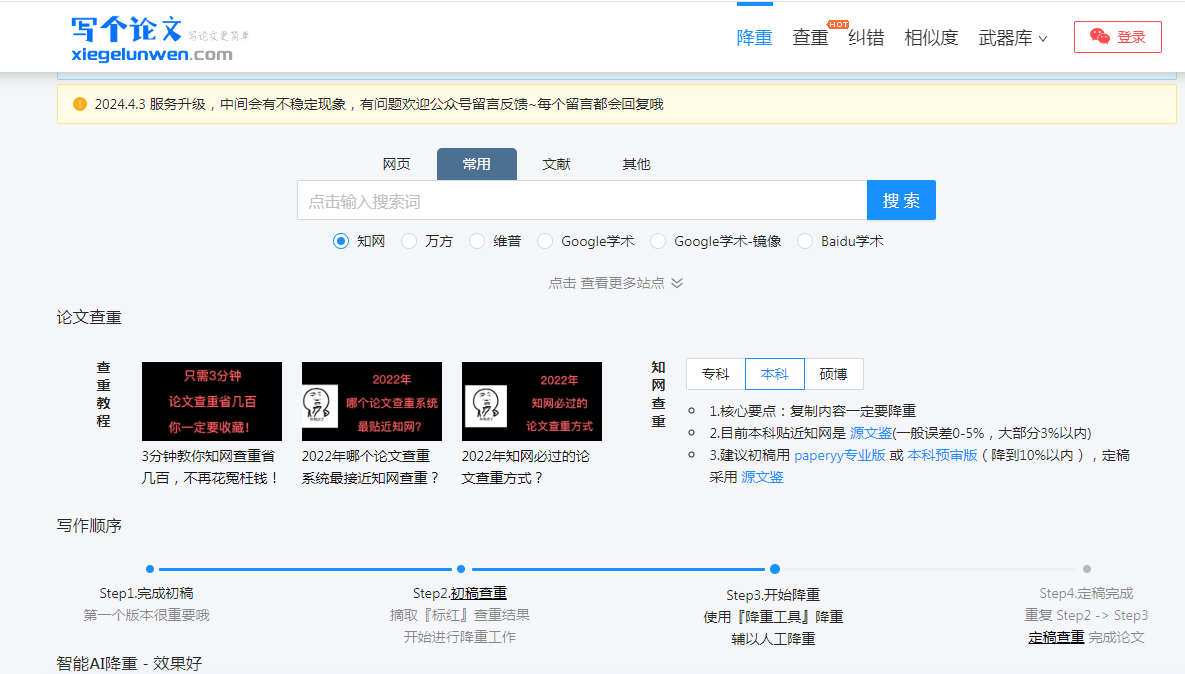
Task: Open the 降重 navigation item
Action: (x=754, y=38)
